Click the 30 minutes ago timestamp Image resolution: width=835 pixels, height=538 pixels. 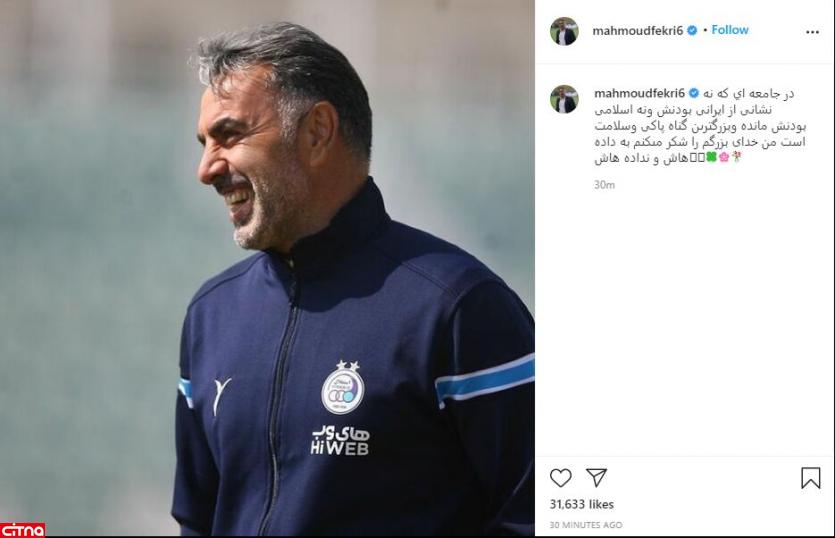(586, 525)
